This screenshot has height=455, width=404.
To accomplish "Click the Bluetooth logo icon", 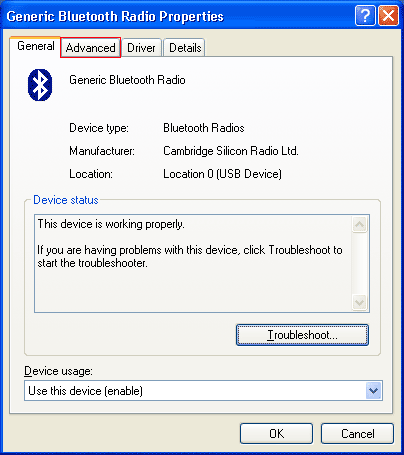I will 40,85.
